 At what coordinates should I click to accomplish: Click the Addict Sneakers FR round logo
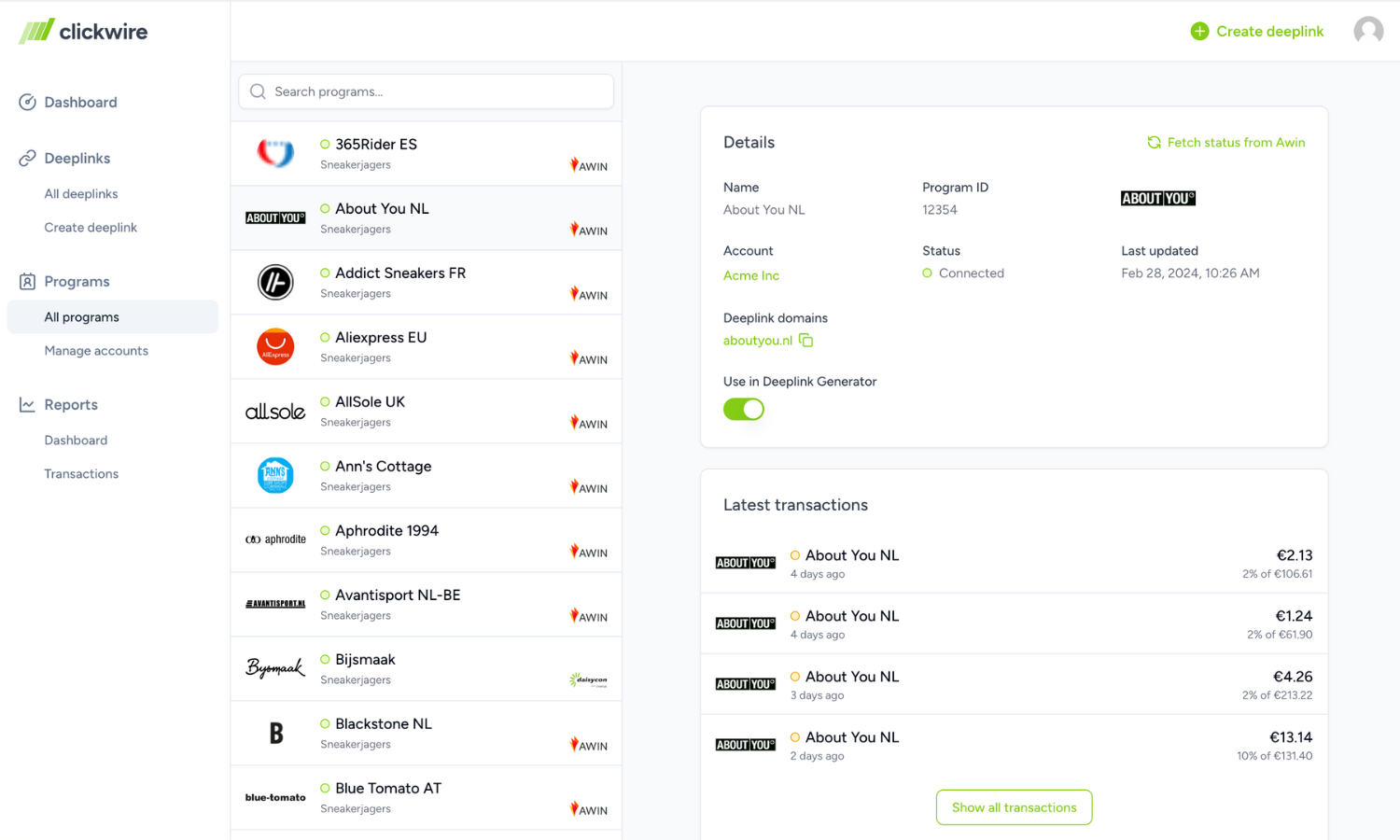275,282
